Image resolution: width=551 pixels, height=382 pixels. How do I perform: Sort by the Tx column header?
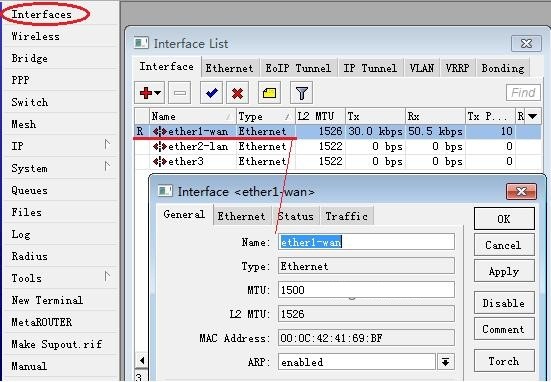coord(375,116)
